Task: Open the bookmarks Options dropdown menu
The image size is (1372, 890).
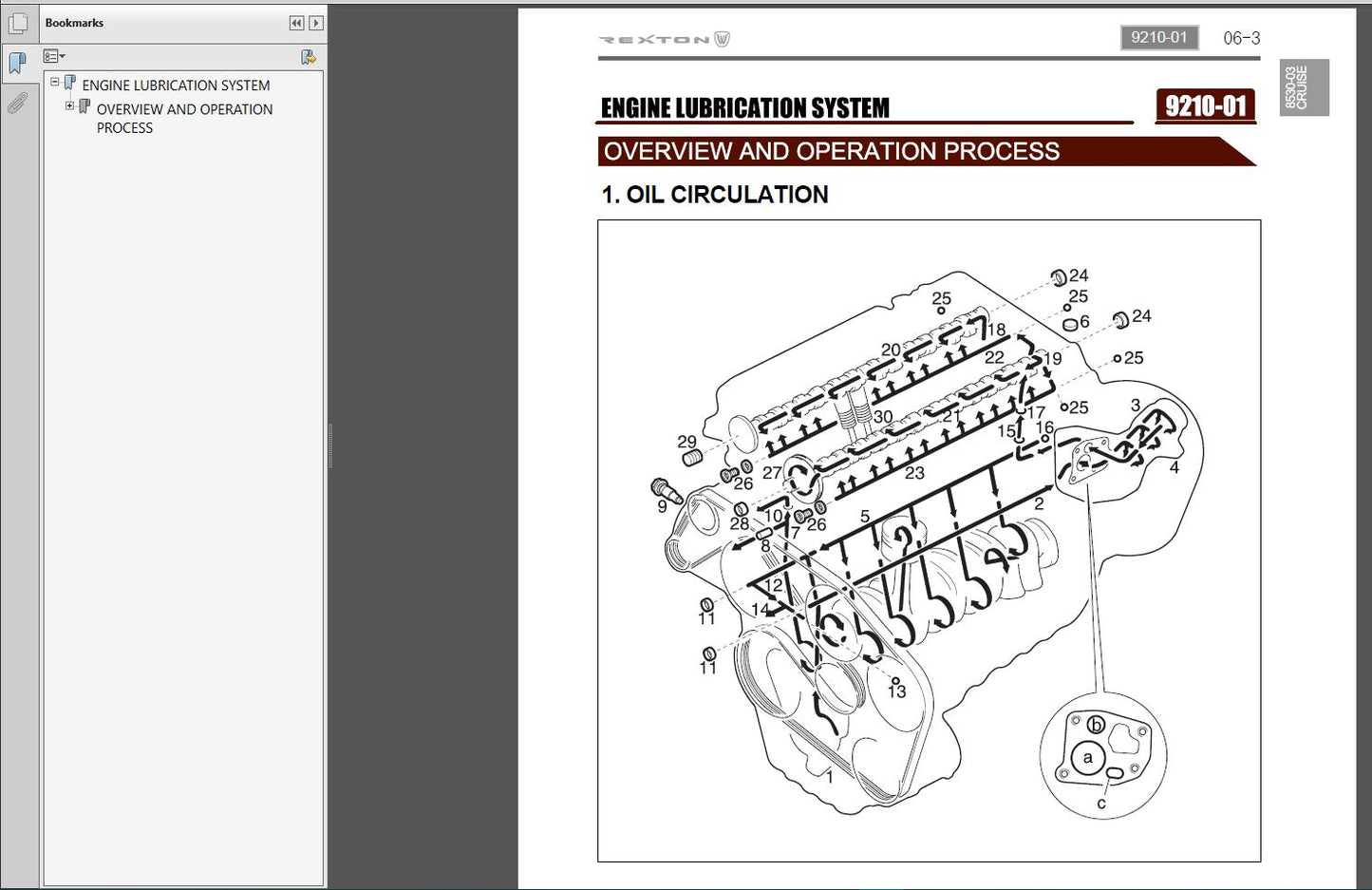Action: click(x=54, y=57)
